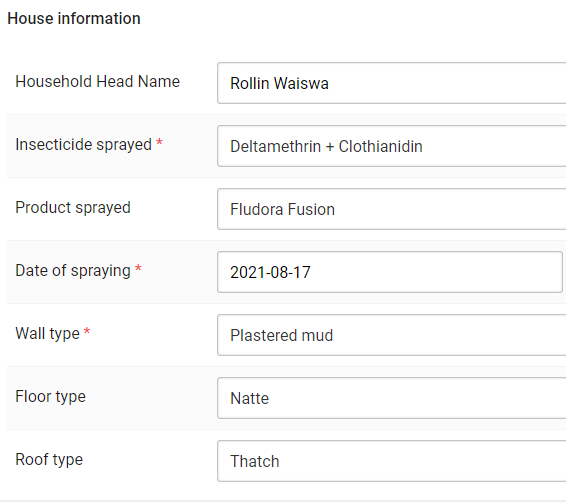
Task: Open the Insecticide sprayed dropdown
Action: point(392,146)
